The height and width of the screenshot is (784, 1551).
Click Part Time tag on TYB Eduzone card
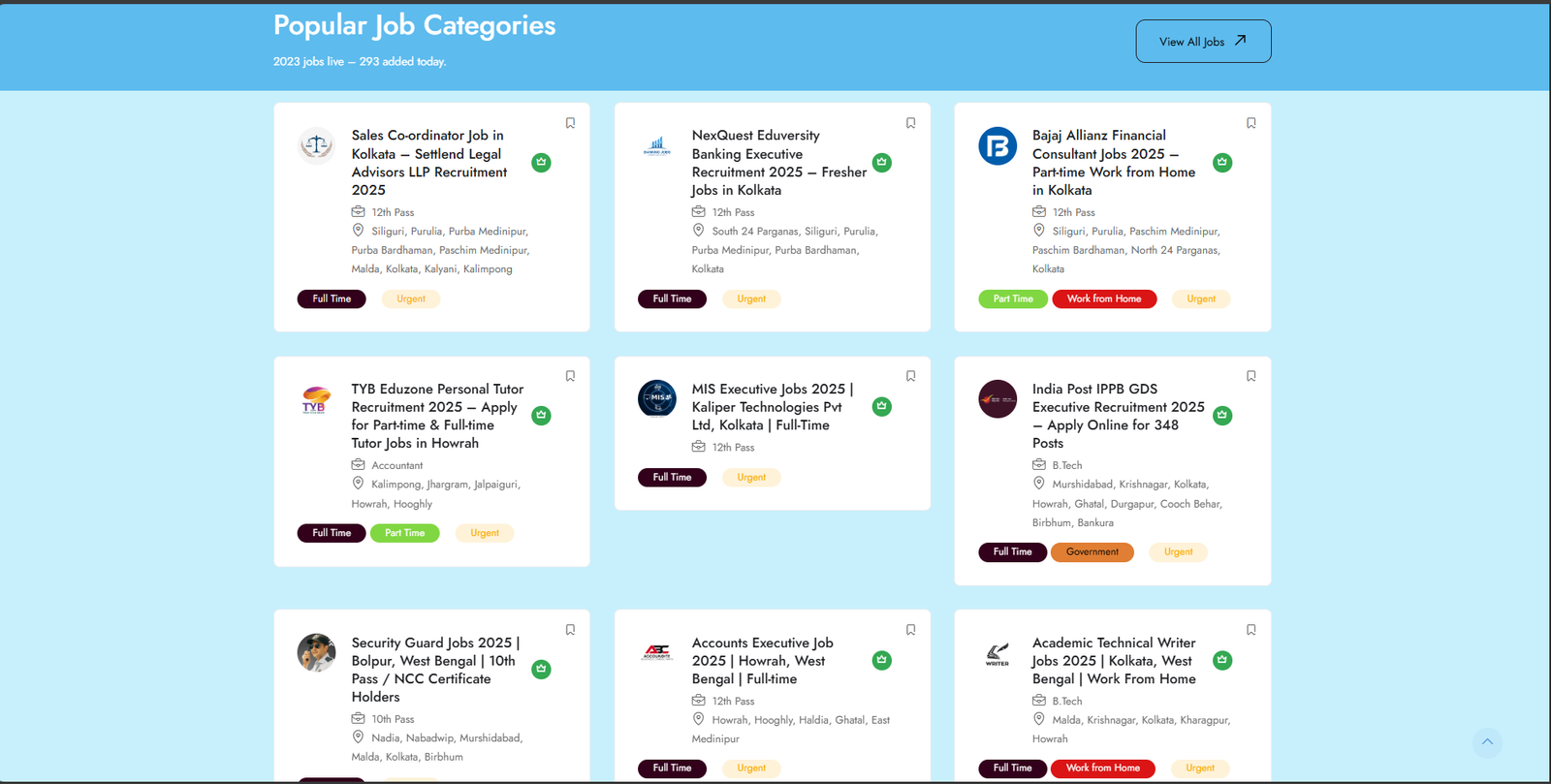tap(404, 533)
